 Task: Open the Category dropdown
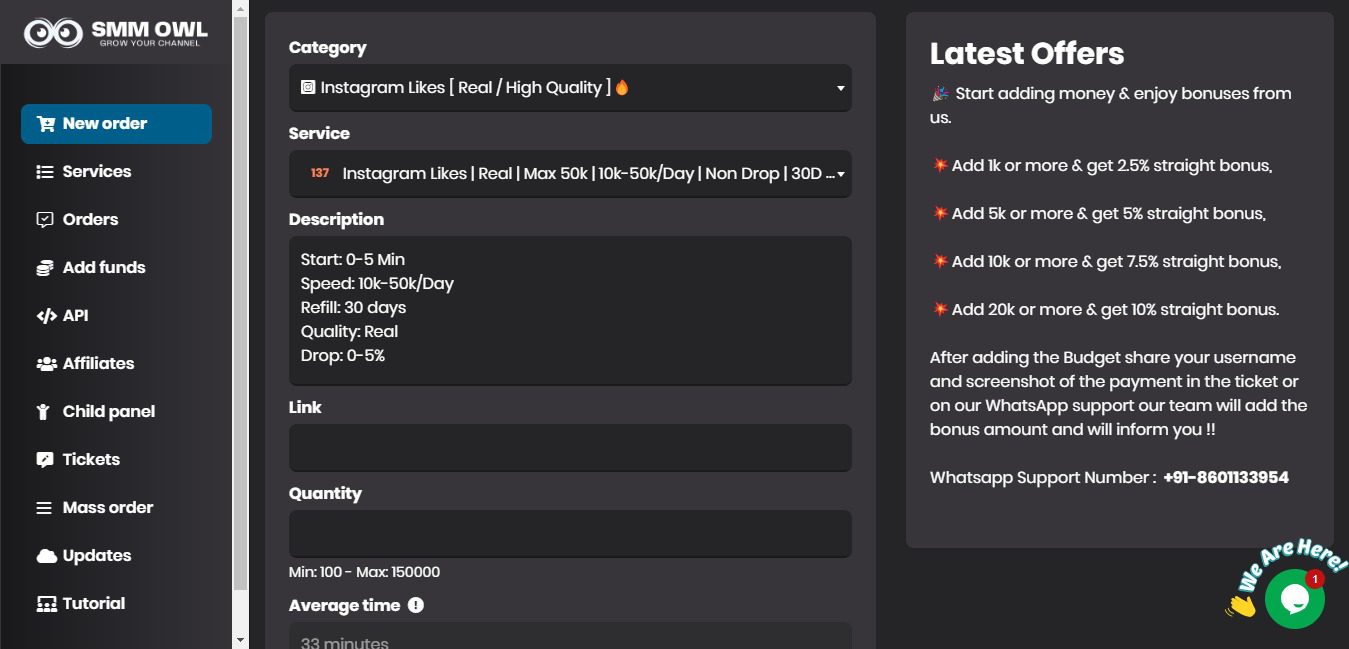[570, 88]
